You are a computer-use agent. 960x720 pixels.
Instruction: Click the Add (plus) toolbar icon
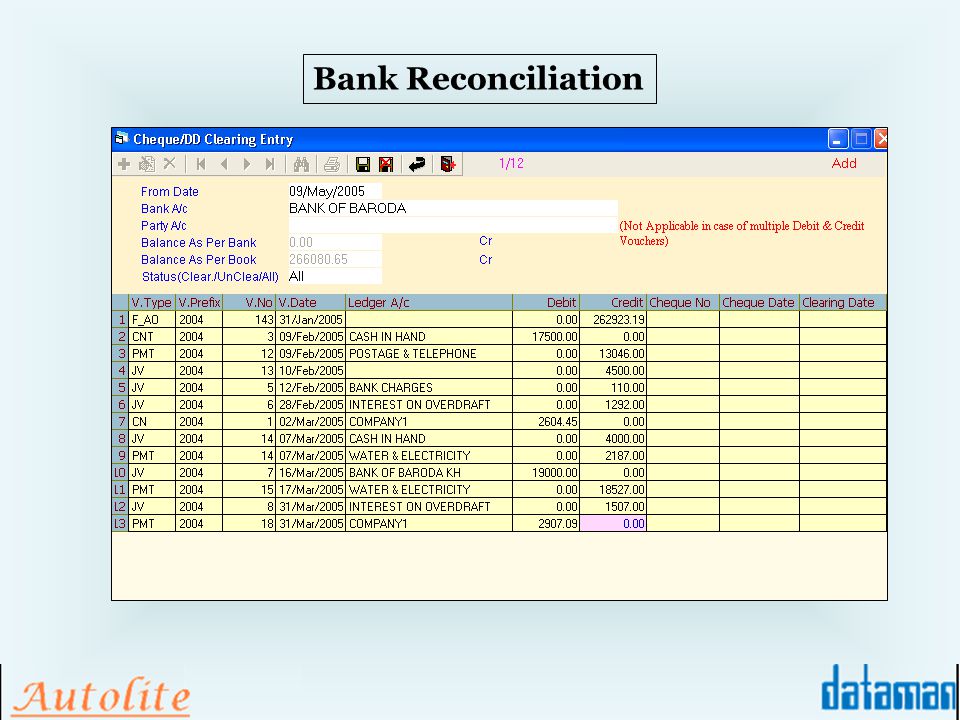(x=124, y=164)
